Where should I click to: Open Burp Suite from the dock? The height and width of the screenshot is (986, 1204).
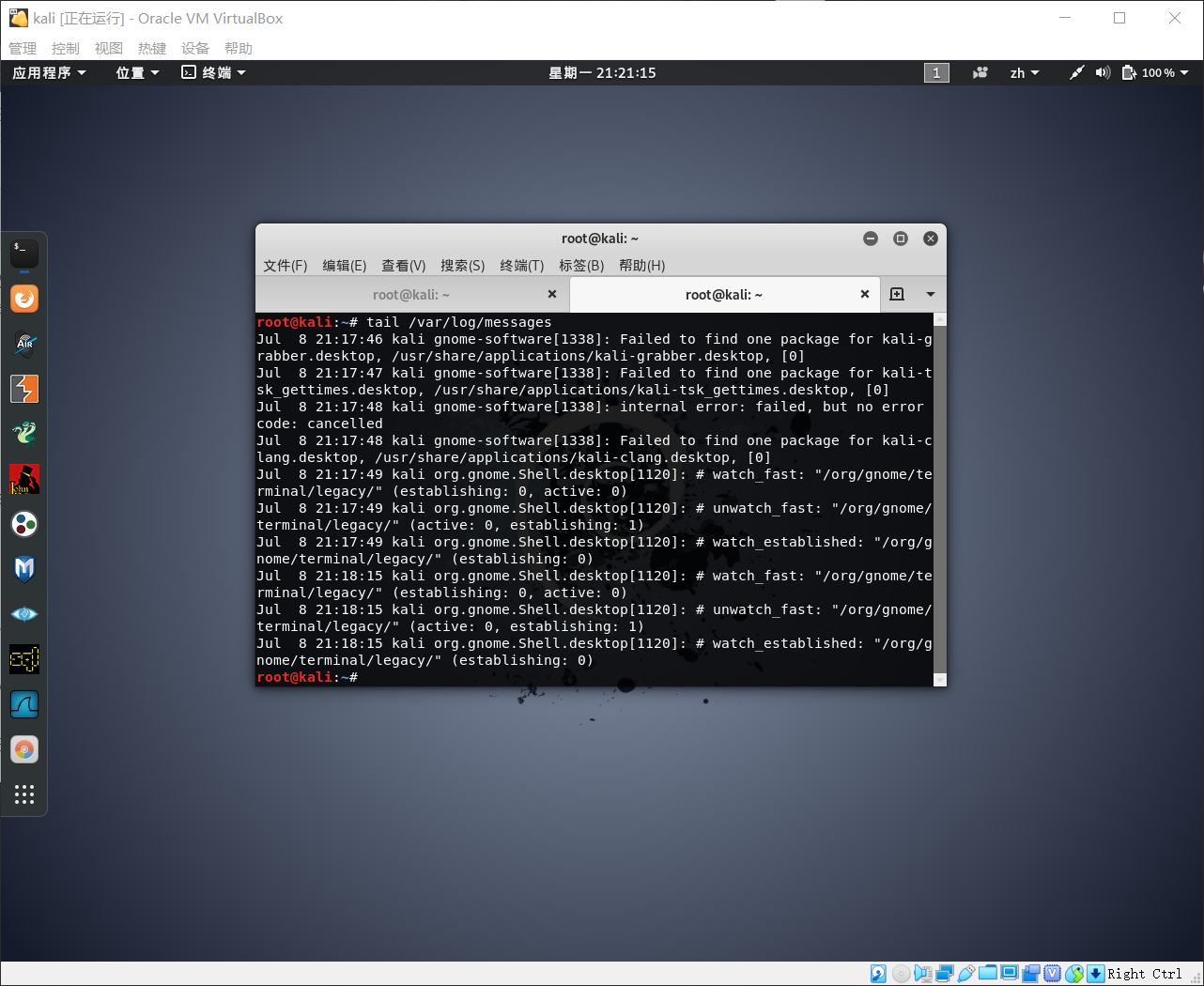(23, 389)
